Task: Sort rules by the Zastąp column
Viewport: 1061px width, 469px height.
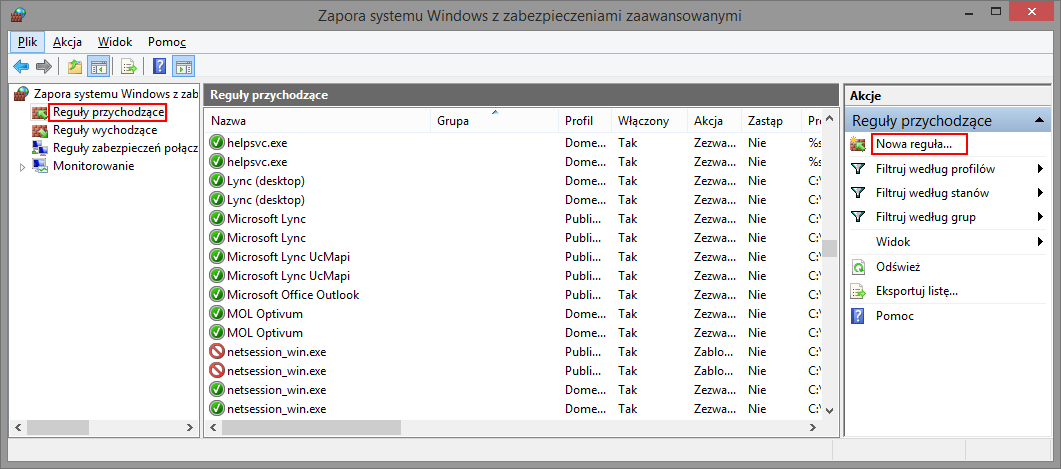Action: coord(771,121)
